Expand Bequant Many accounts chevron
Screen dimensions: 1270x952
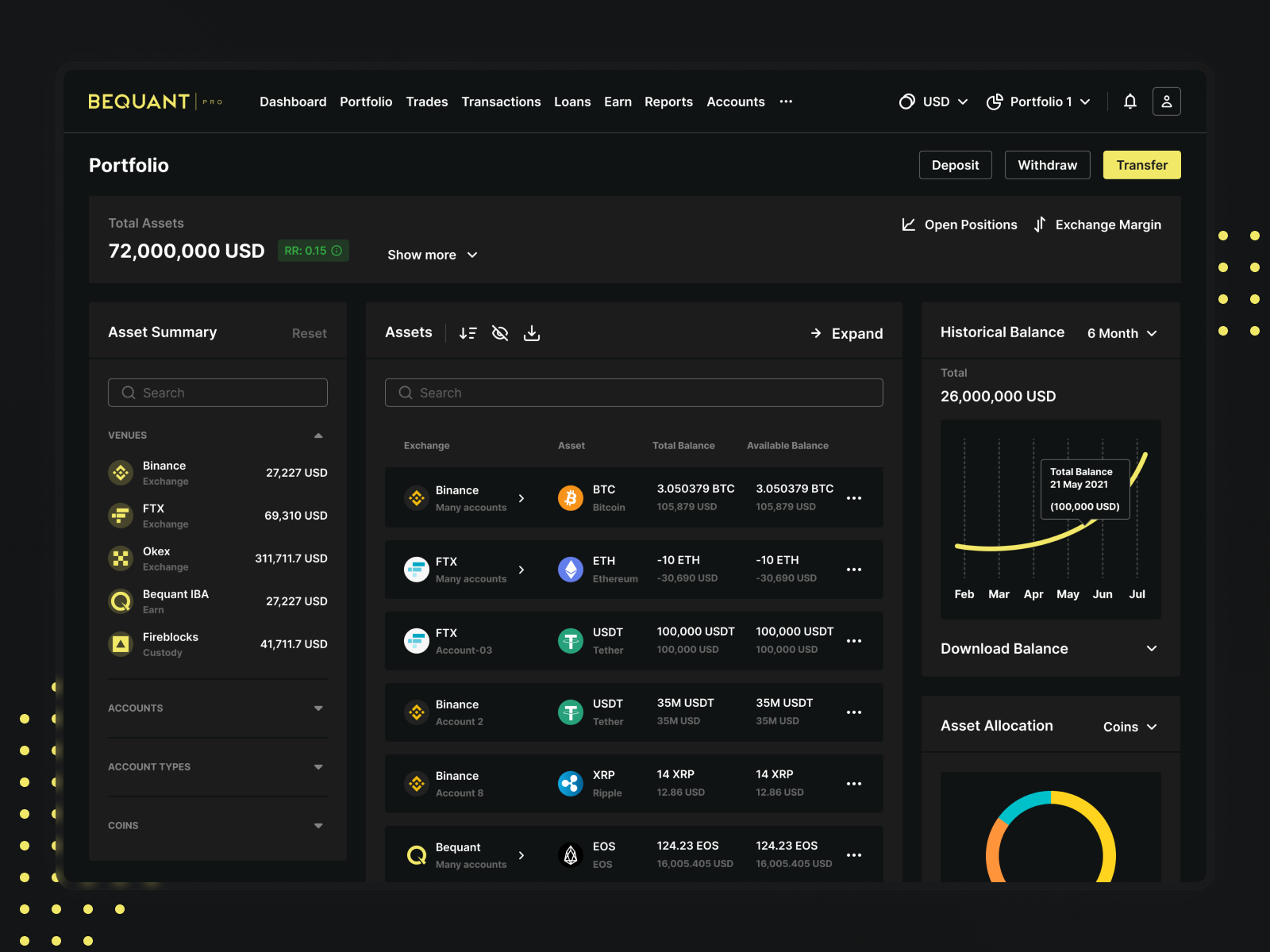pos(521,855)
